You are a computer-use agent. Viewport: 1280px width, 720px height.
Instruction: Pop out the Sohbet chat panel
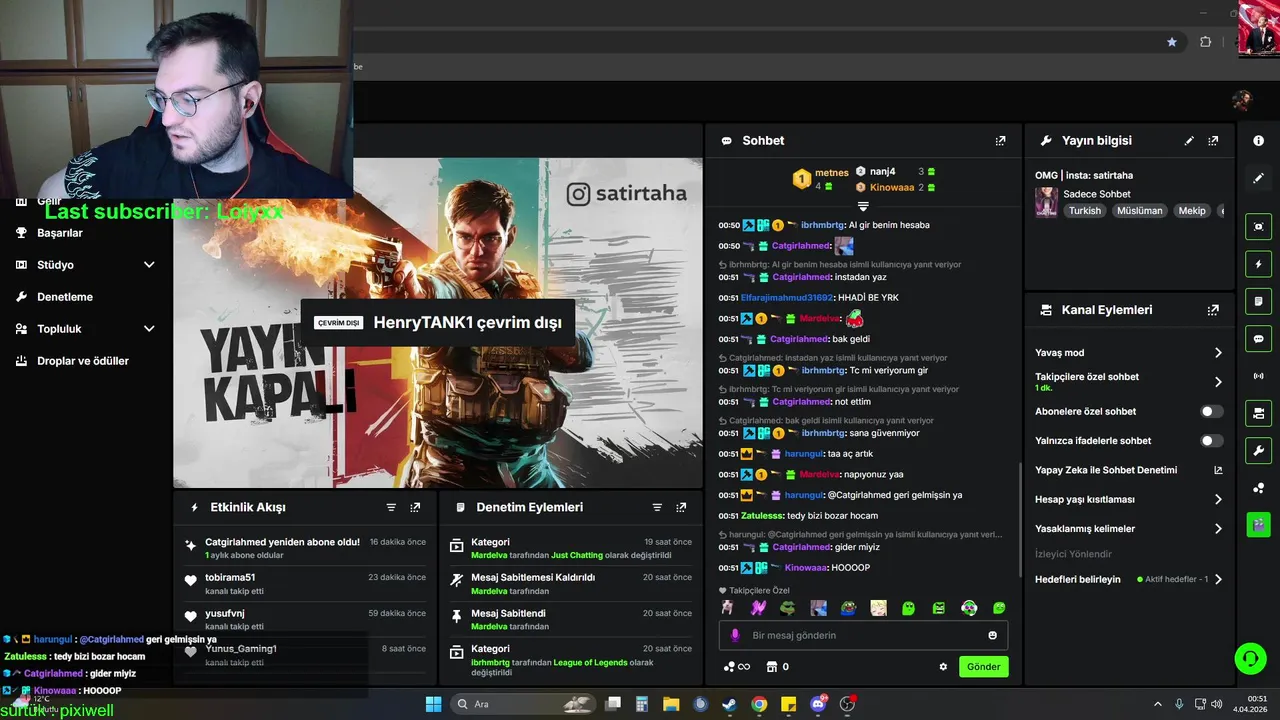pyautogui.click(x=1000, y=141)
